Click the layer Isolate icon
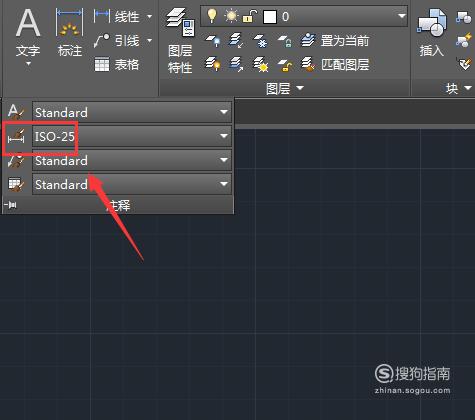Viewport: 475px width, 420px height. tap(236, 40)
